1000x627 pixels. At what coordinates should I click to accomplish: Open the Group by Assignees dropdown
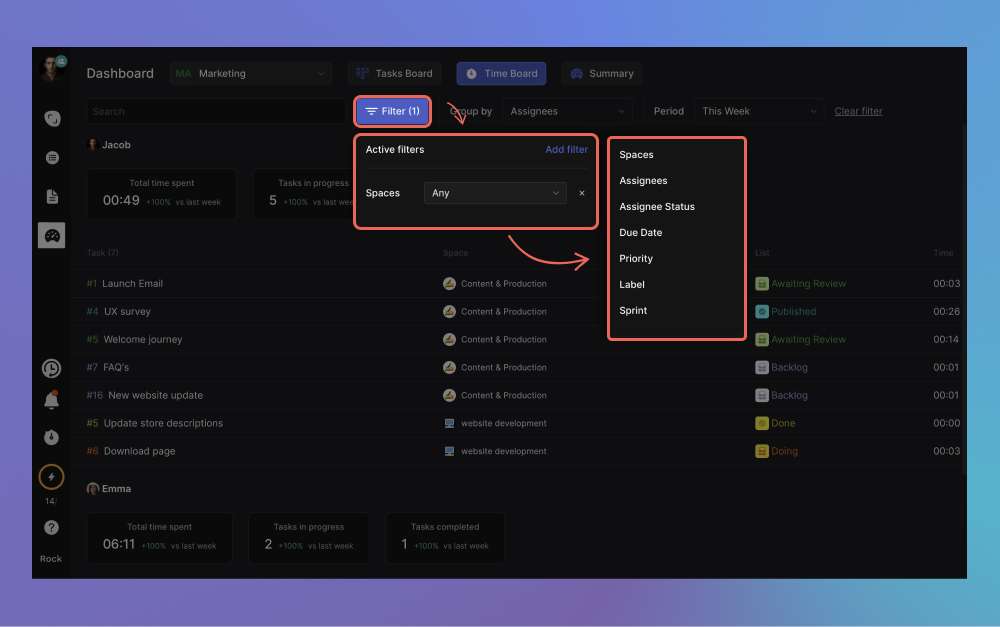567,111
